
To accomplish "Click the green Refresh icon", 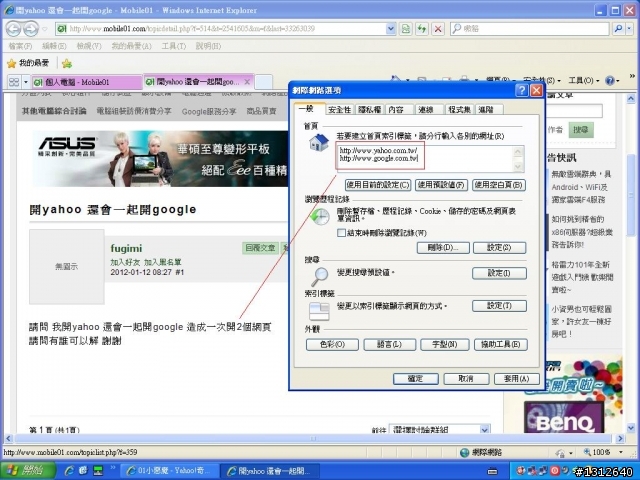I will coord(422,29).
